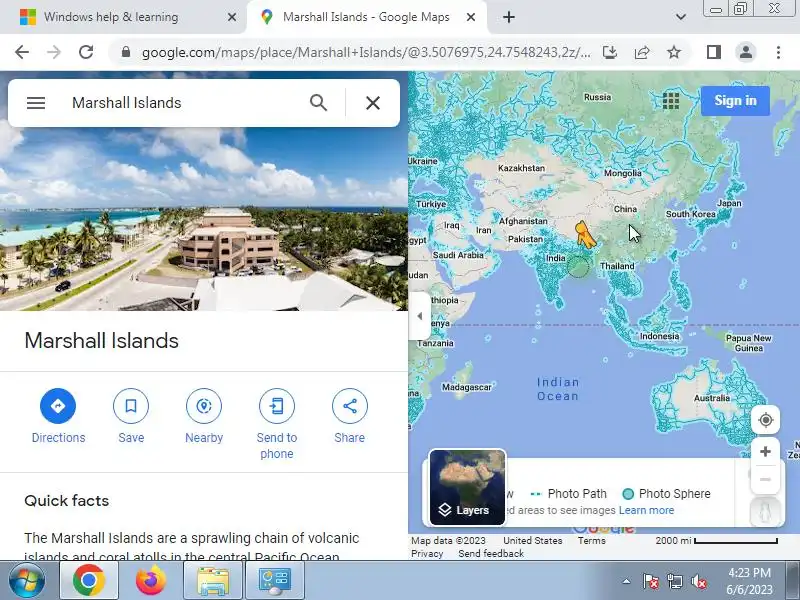
Task: Collapse the side panel arrow
Action: click(x=419, y=316)
